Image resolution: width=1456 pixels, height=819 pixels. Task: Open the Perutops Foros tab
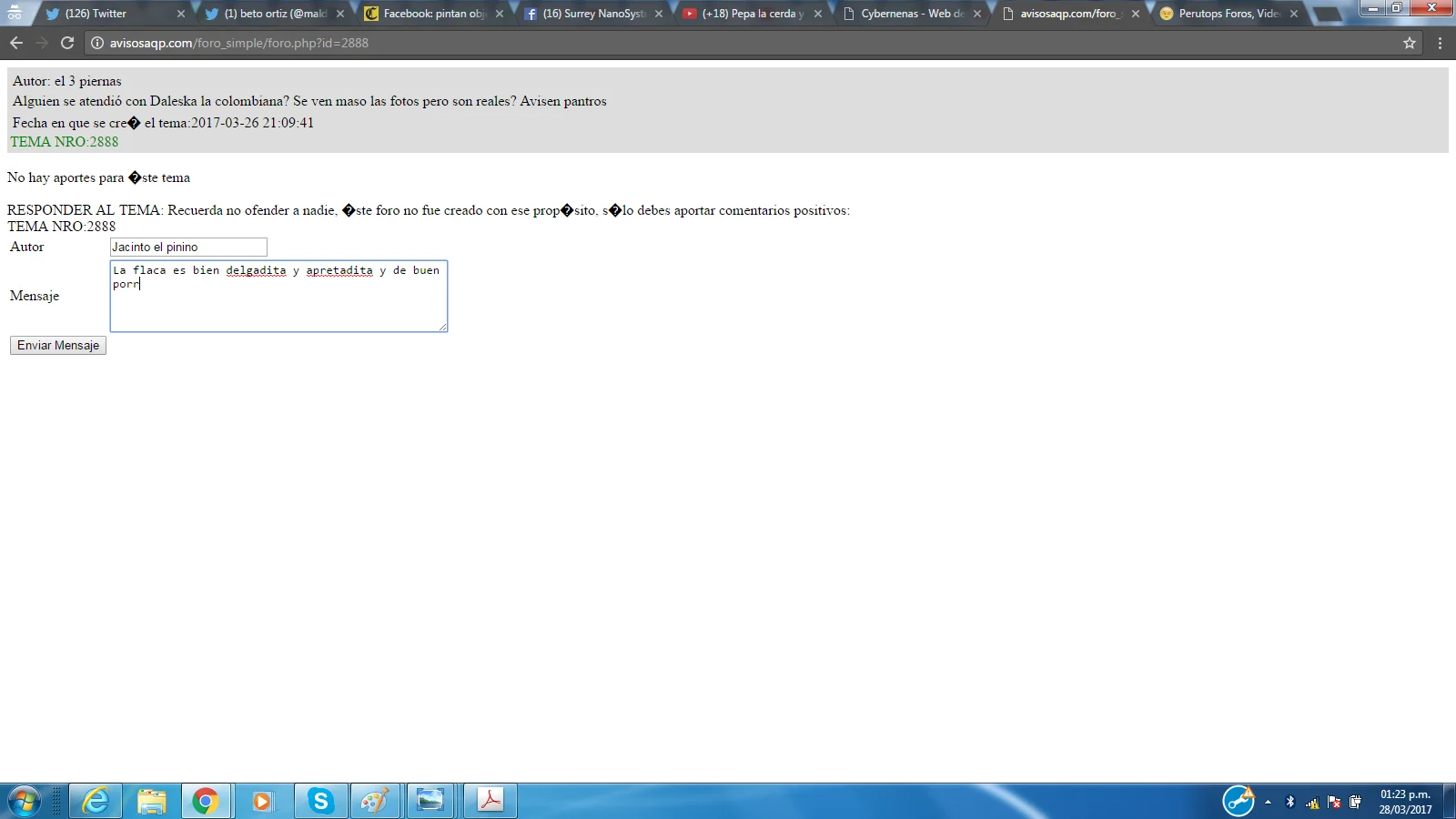[1224, 14]
